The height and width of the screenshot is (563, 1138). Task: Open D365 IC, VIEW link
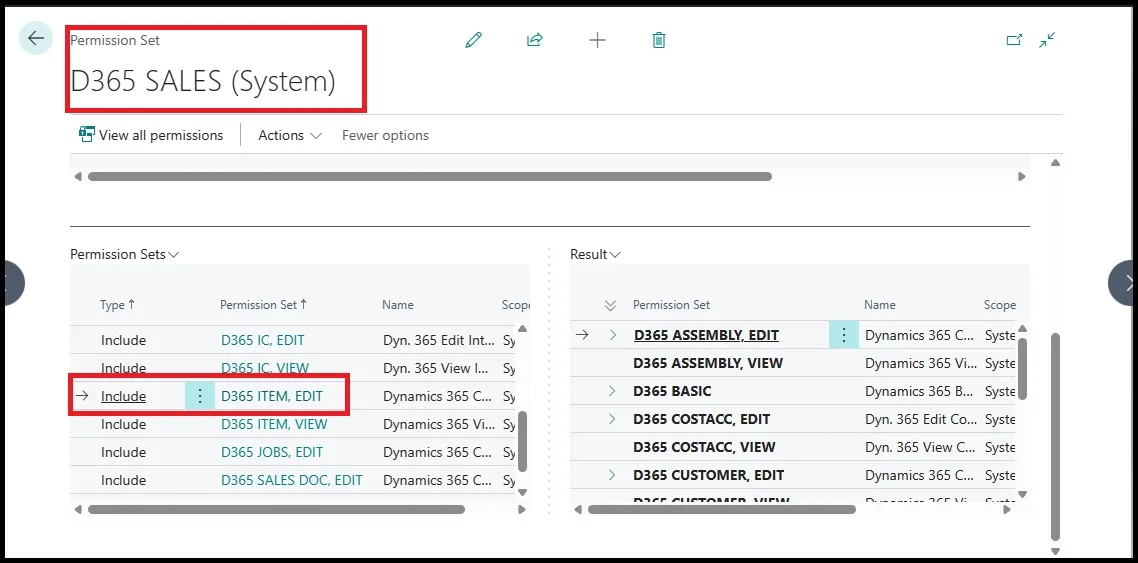click(x=265, y=368)
